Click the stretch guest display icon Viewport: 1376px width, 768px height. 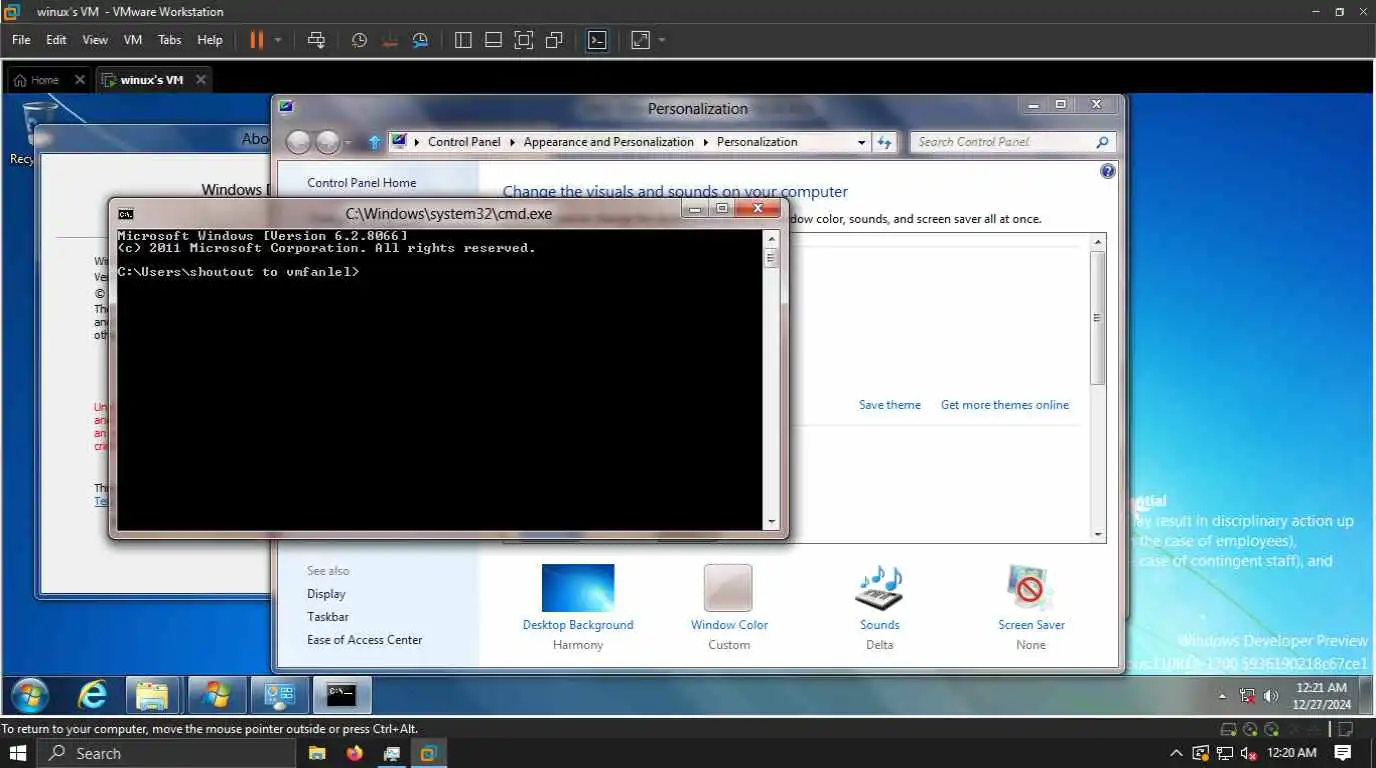coord(640,40)
